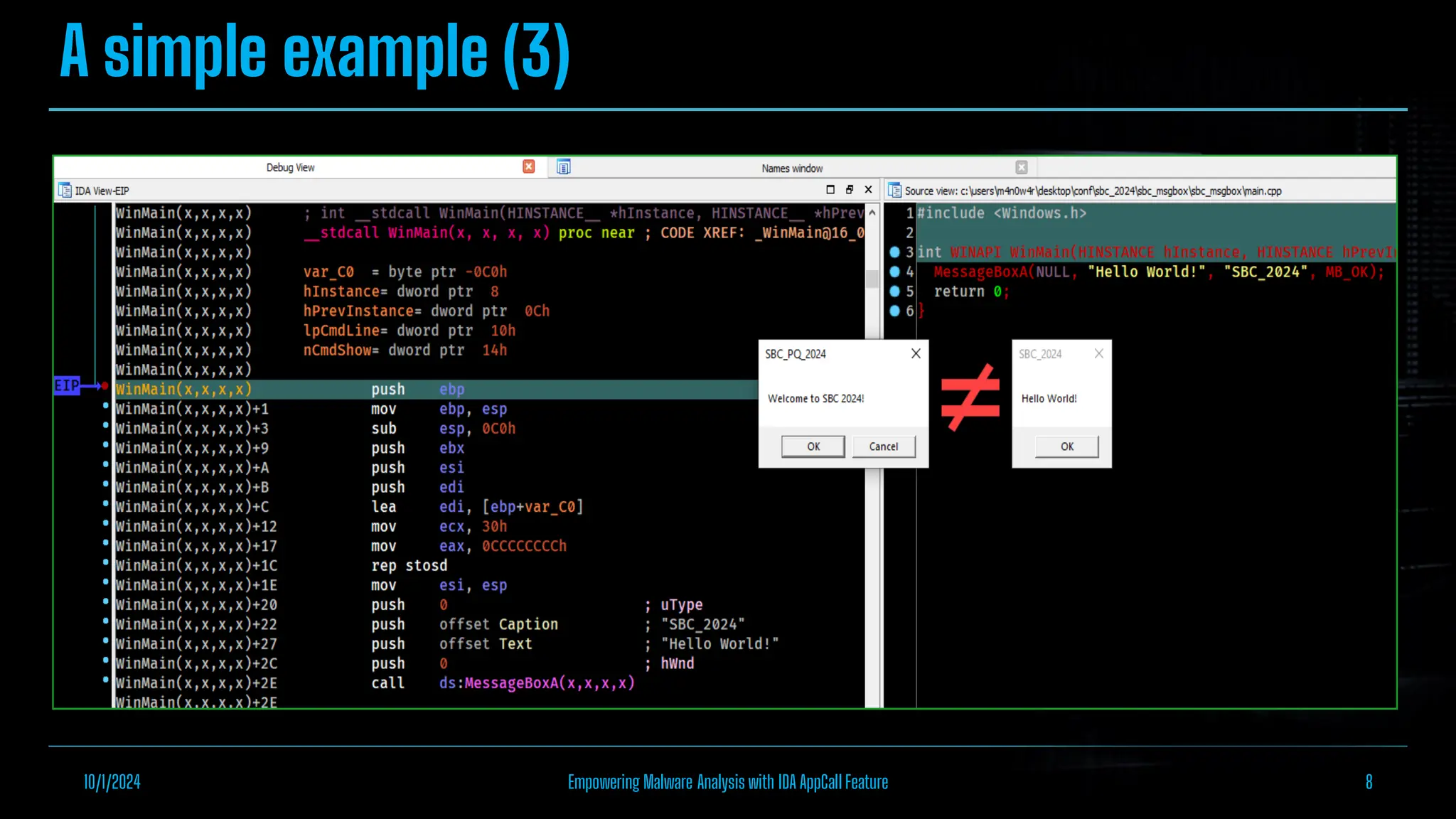
Task: Click address dot beside WinMain(x,x,x,x)+1
Action: 105,406
